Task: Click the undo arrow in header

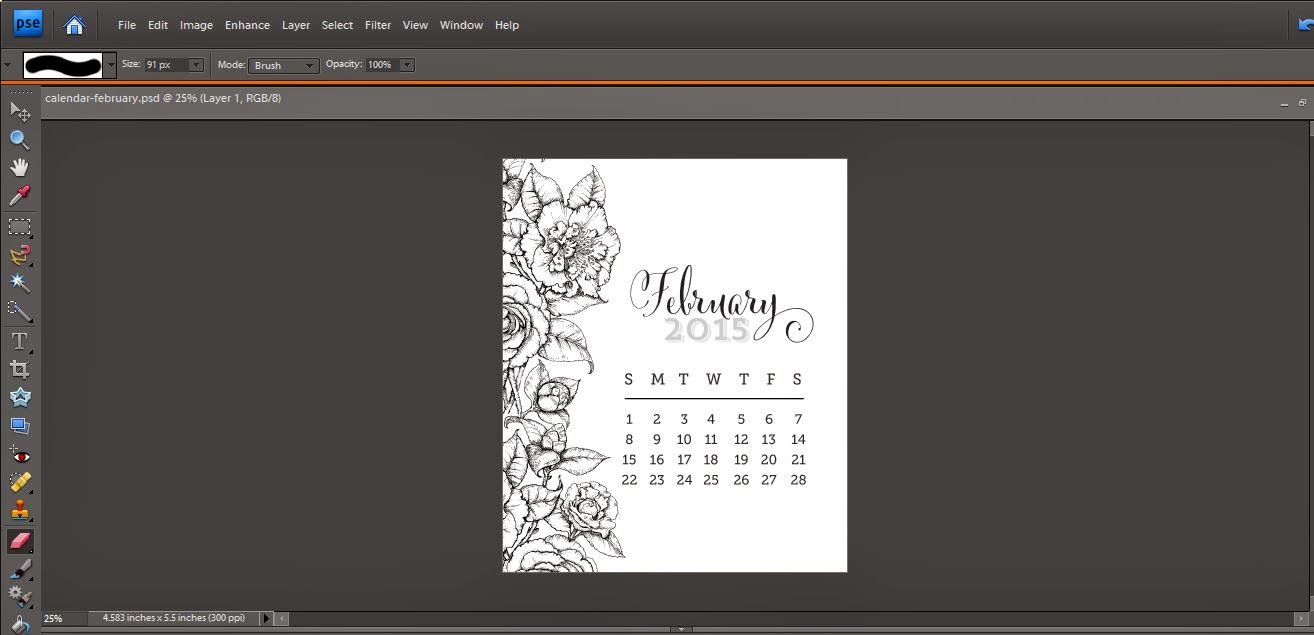Action: point(1305,25)
